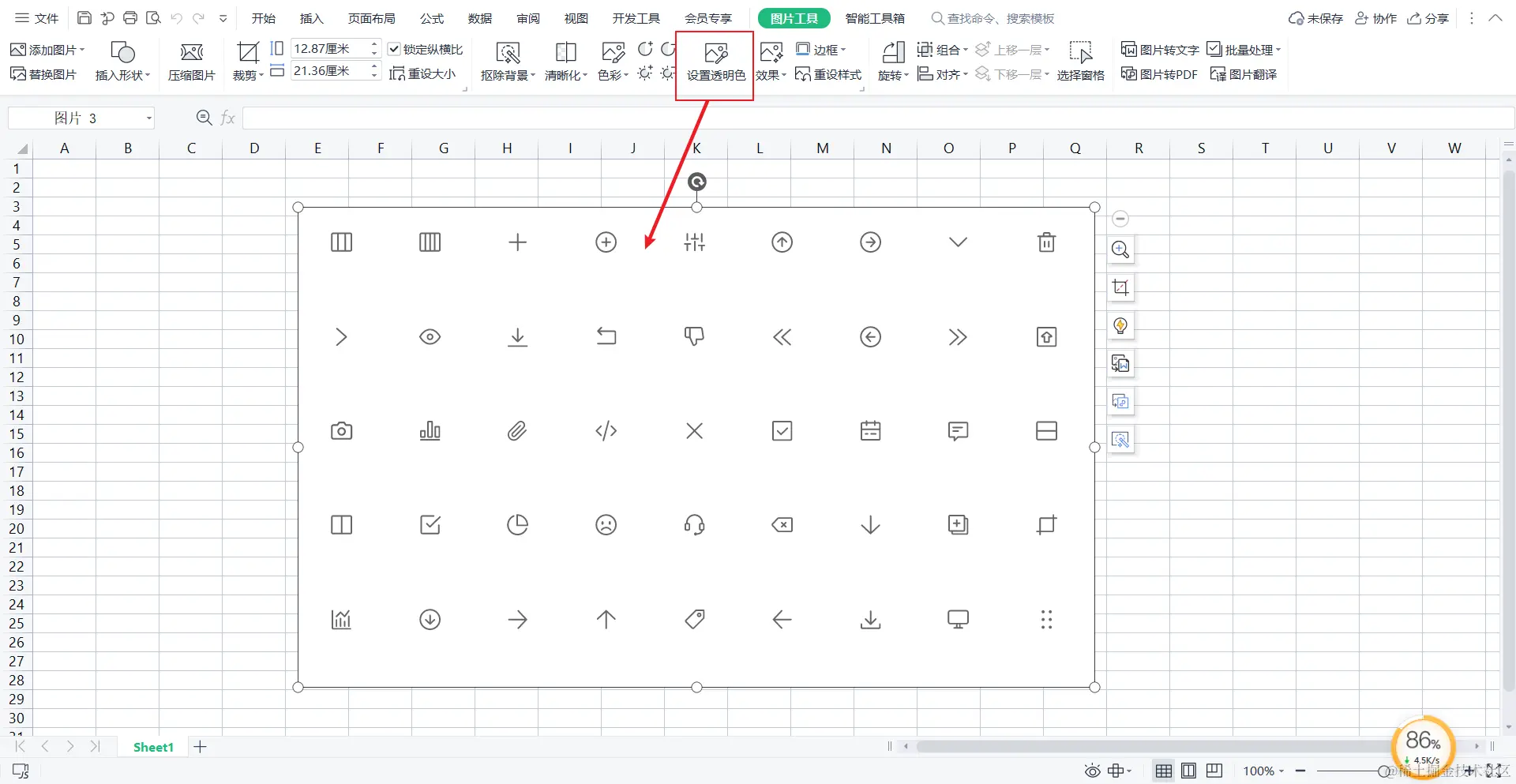Switch to the Data (数据) tab
The width and height of the screenshot is (1516, 784).
[479, 18]
